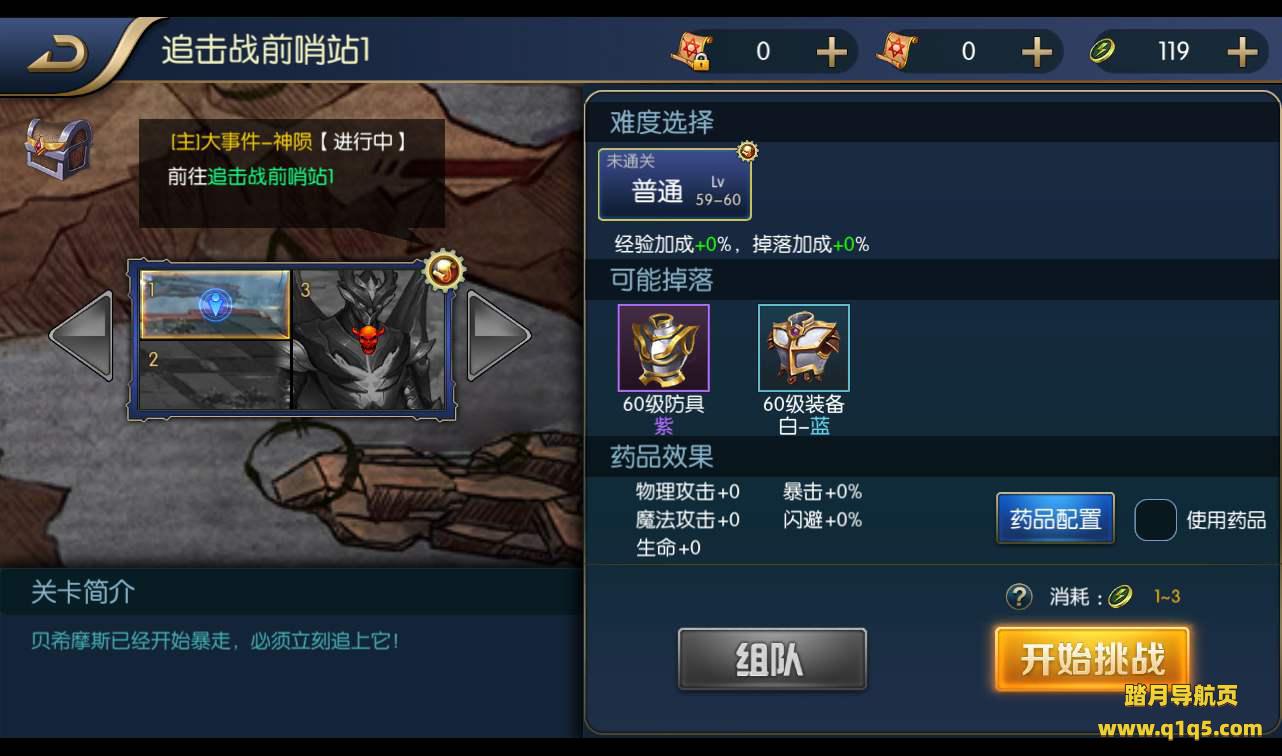Image resolution: width=1282 pixels, height=756 pixels.
Task: Click the 开始挑战 button
Action: pyautogui.click(x=1092, y=660)
